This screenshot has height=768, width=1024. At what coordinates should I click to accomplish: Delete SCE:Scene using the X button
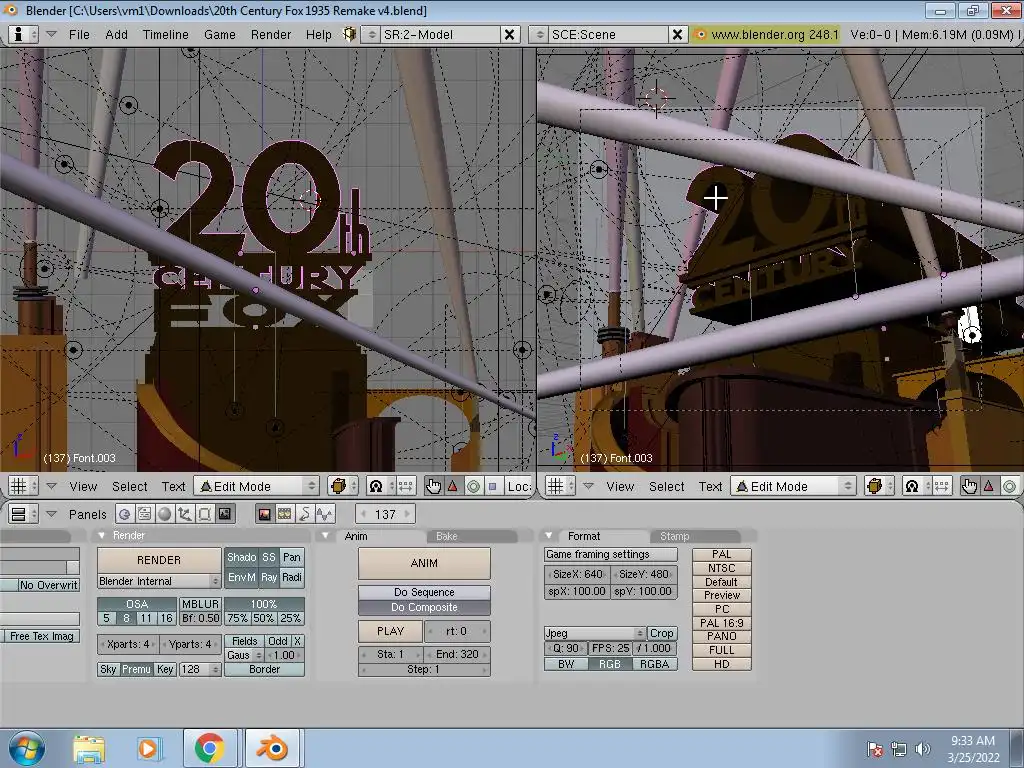pos(677,35)
